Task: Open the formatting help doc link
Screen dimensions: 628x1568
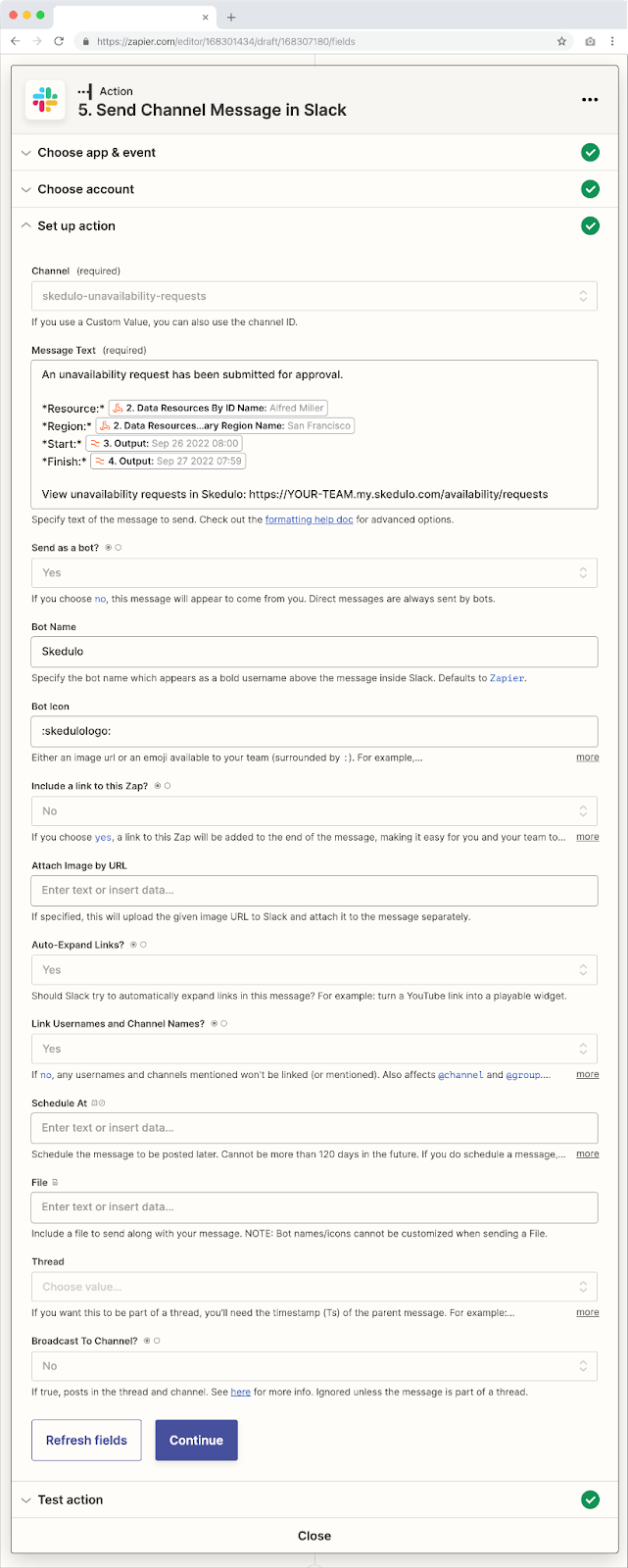Action: (309, 519)
